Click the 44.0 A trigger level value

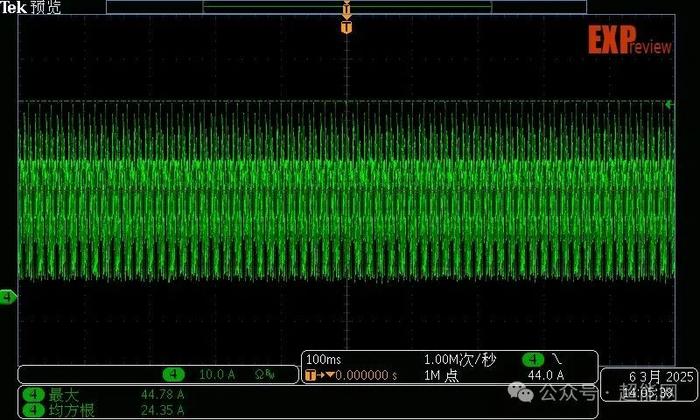546,375
